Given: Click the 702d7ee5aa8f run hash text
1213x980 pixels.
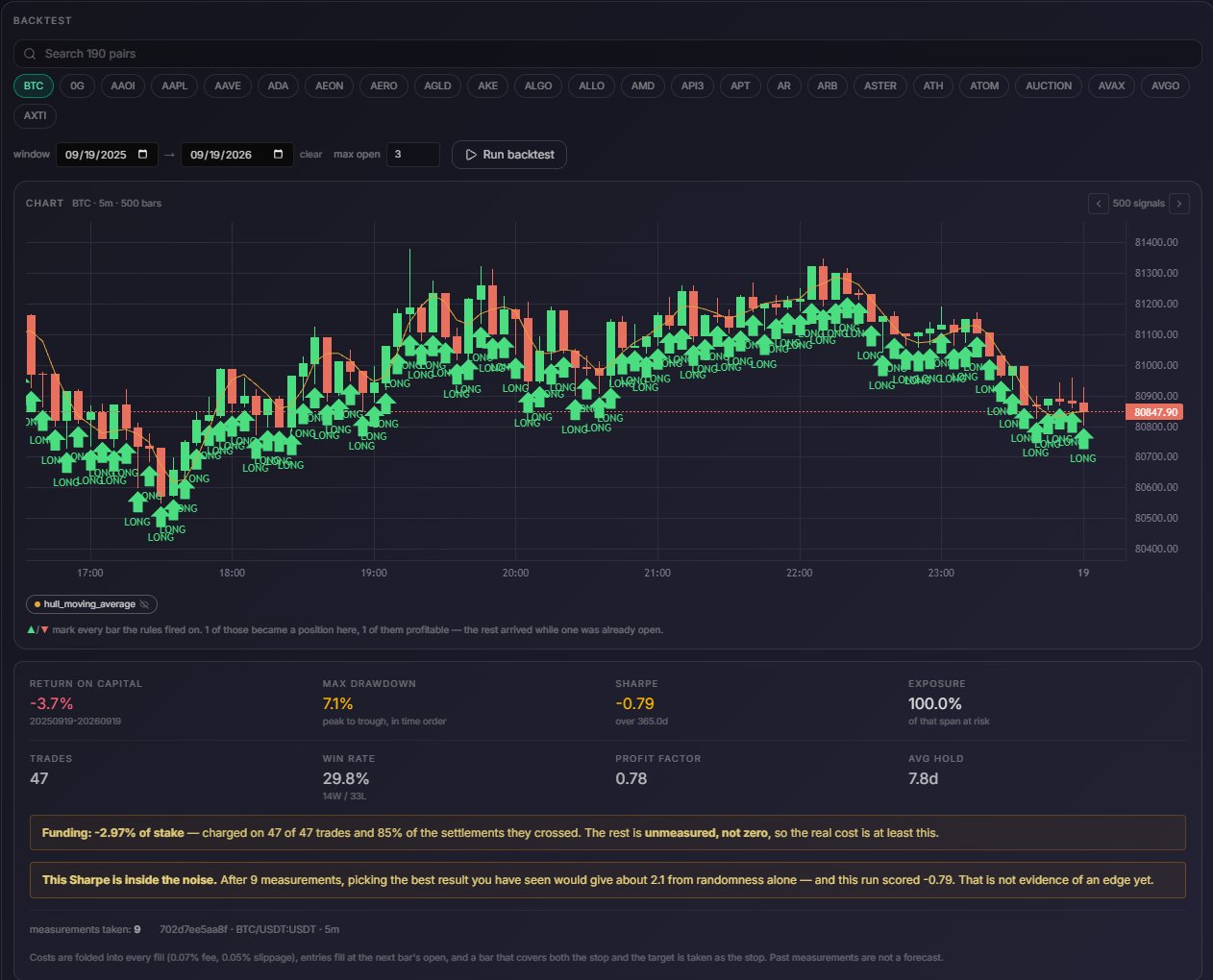Looking at the screenshot, I should click(x=193, y=930).
